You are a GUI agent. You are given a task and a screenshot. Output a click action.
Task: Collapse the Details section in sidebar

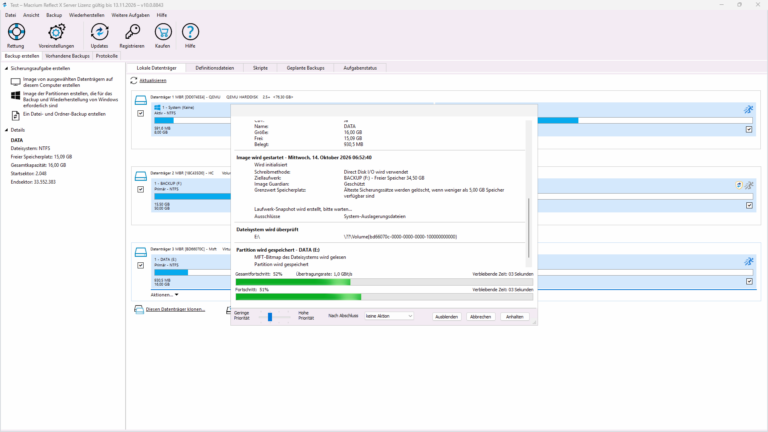point(6,130)
